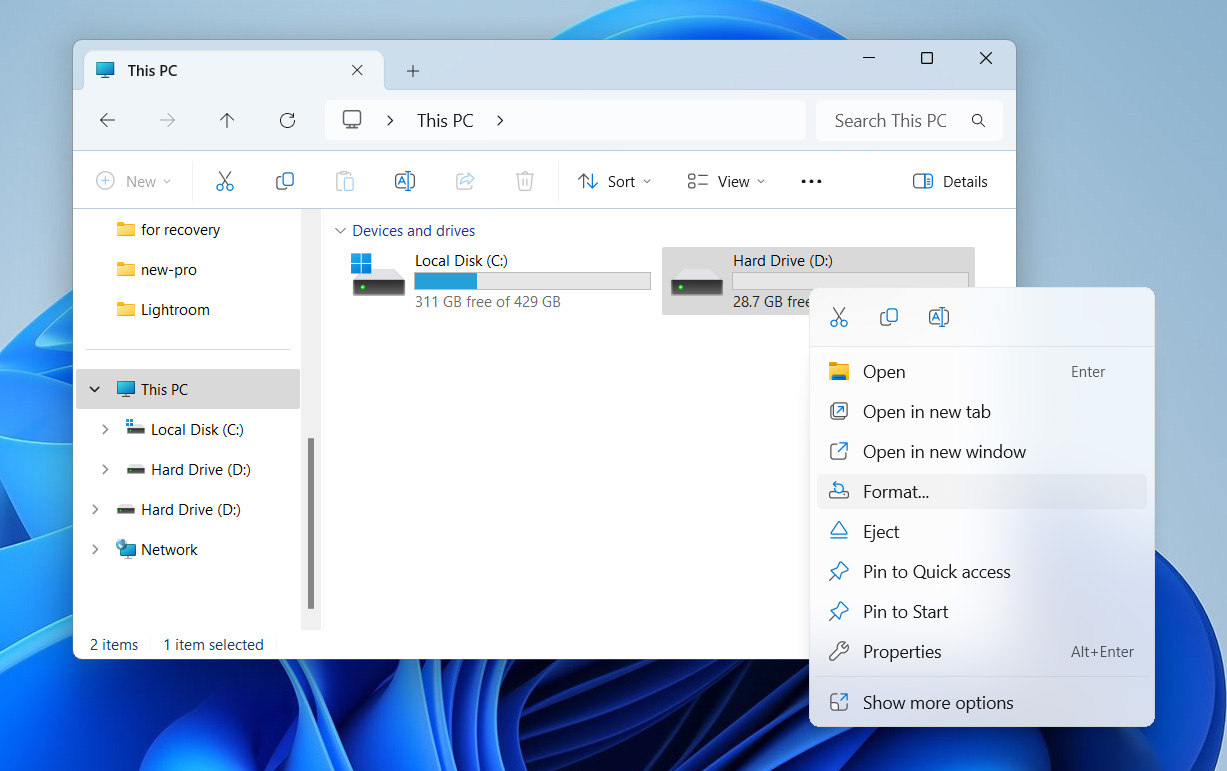Image resolution: width=1227 pixels, height=771 pixels.
Task: Click the Copy icon in the context menu
Action: [x=889, y=317]
